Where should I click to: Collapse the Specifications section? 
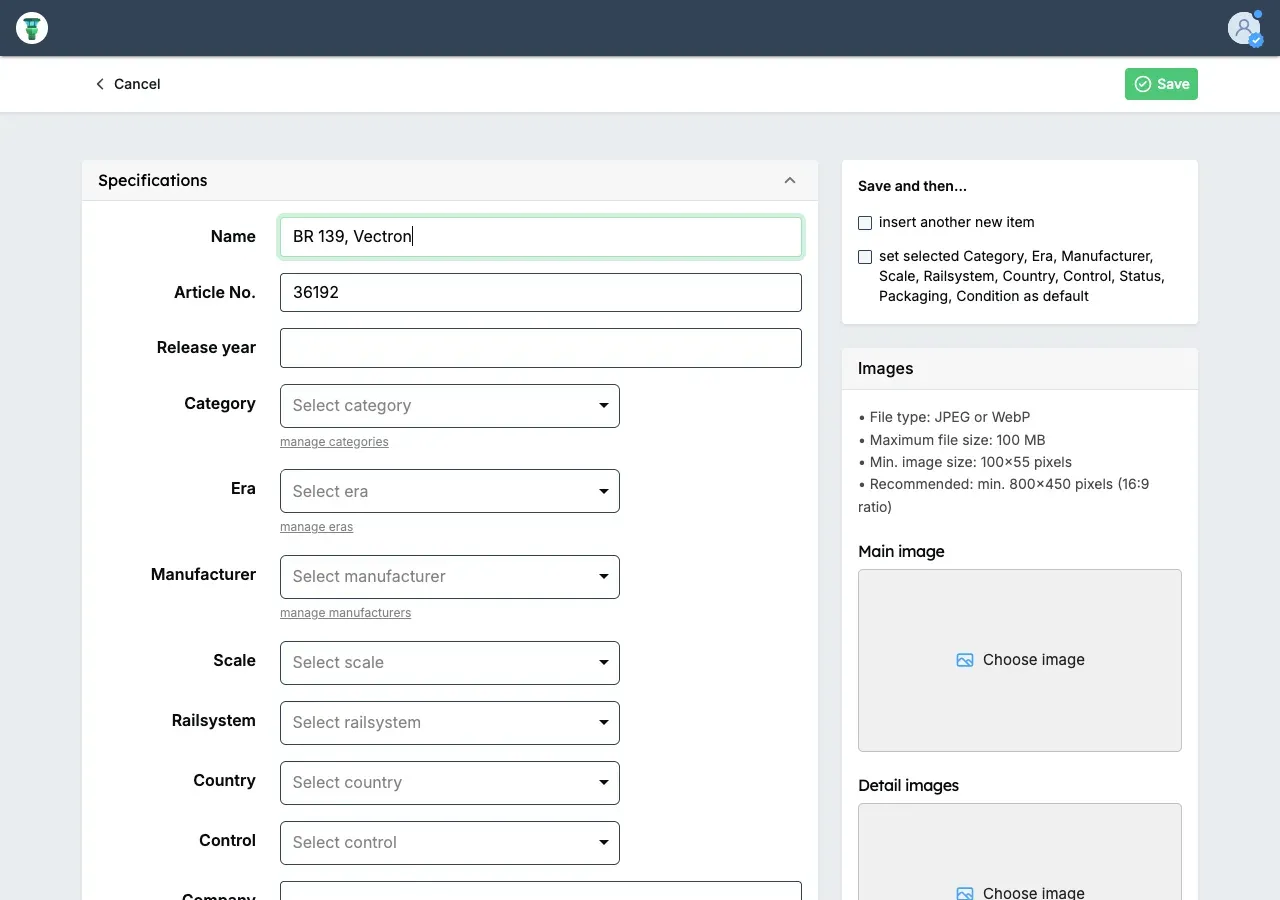790,181
